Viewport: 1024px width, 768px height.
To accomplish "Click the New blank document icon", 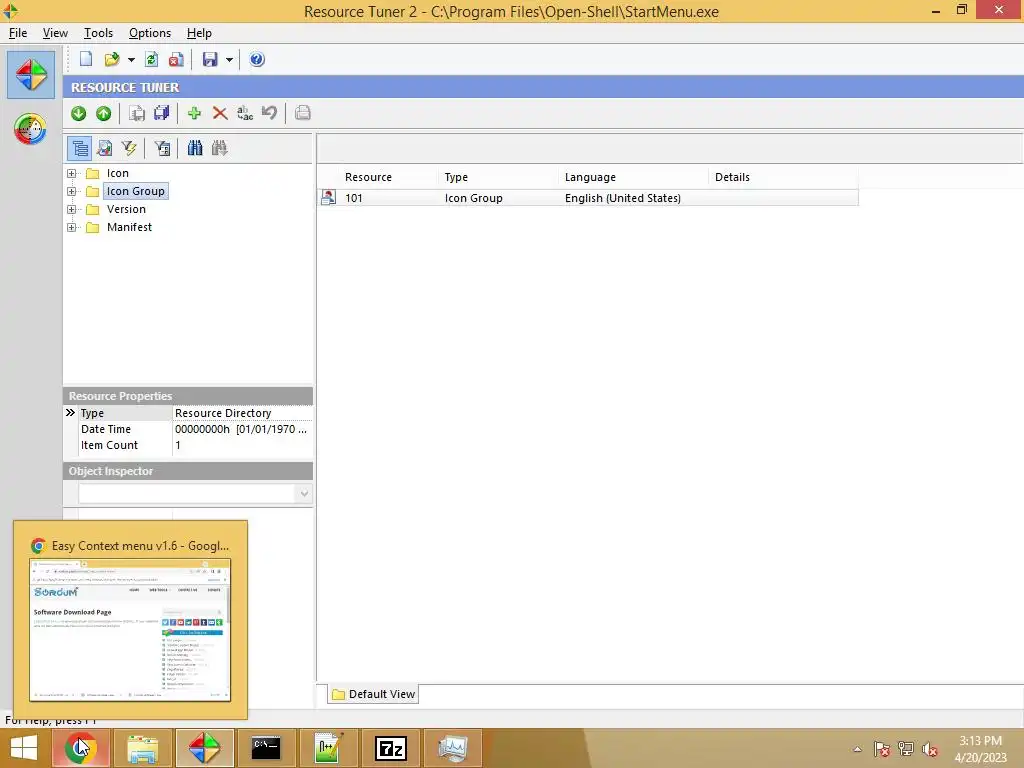I will [x=86, y=59].
